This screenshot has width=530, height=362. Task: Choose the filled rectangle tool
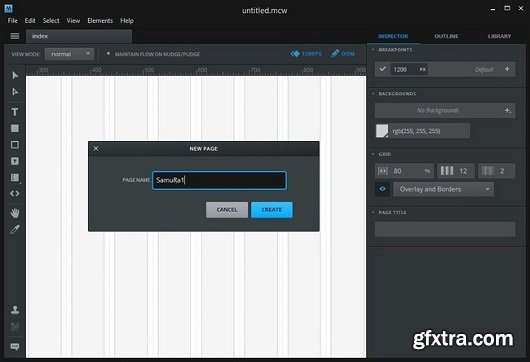pyautogui.click(x=15, y=128)
